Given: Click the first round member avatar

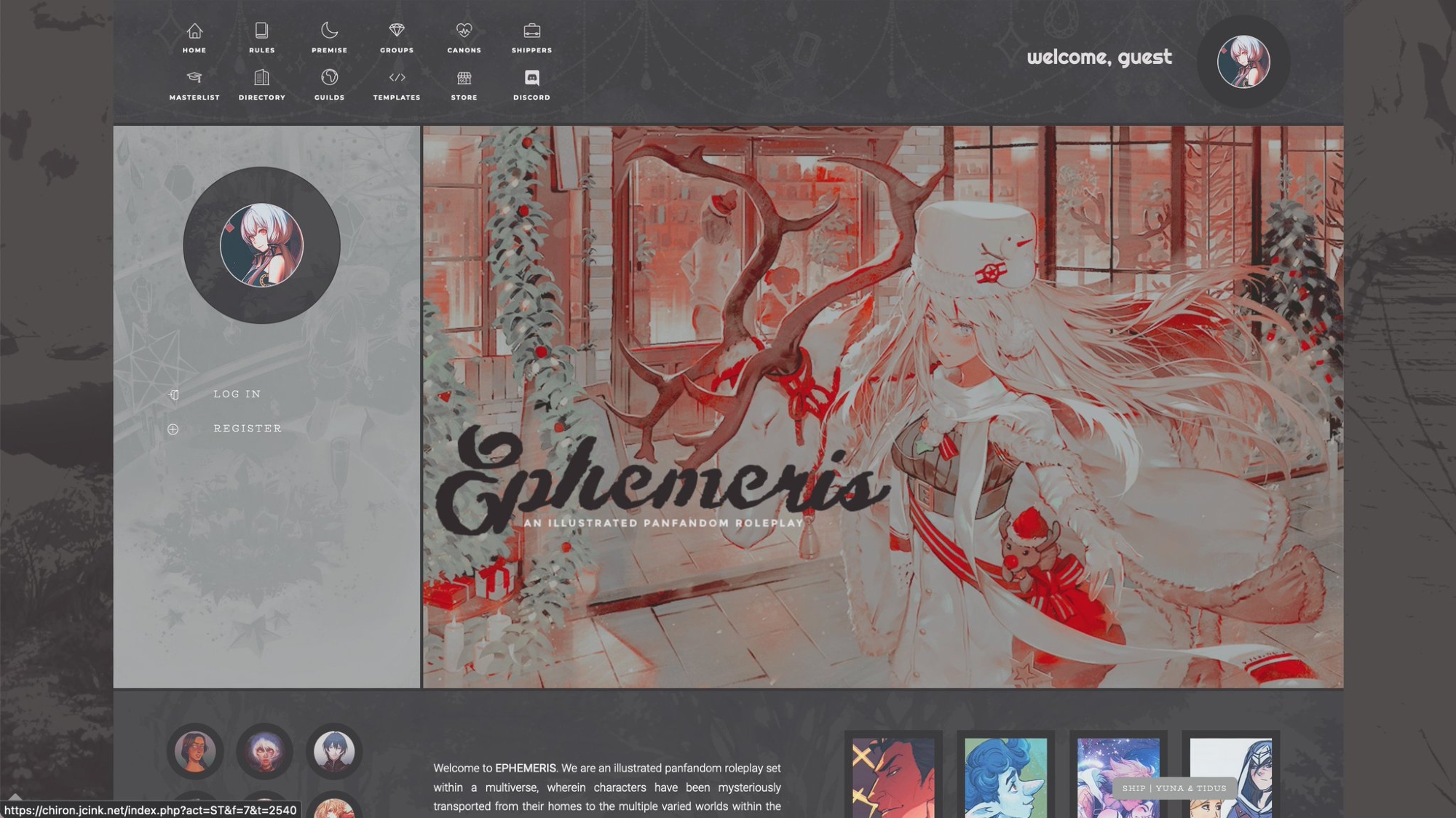Looking at the screenshot, I should [194, 751].
